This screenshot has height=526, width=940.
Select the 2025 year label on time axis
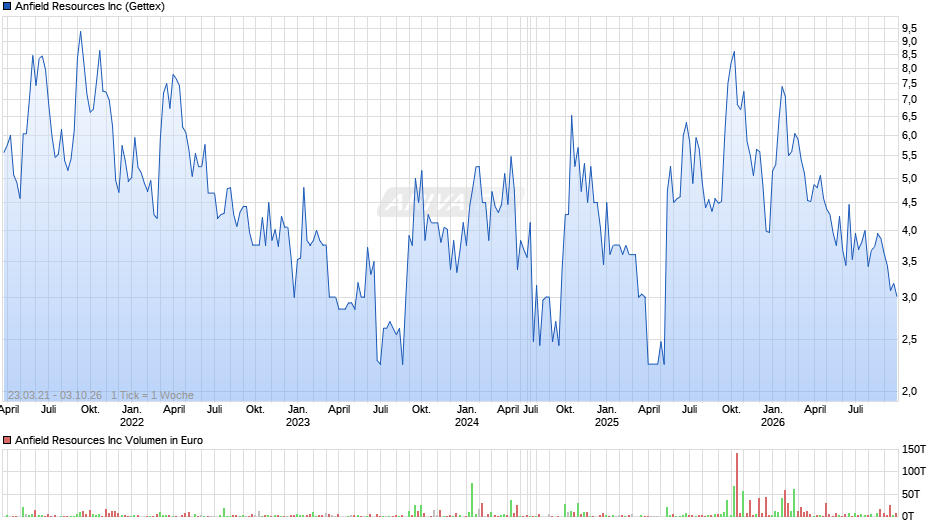(607, 422)
